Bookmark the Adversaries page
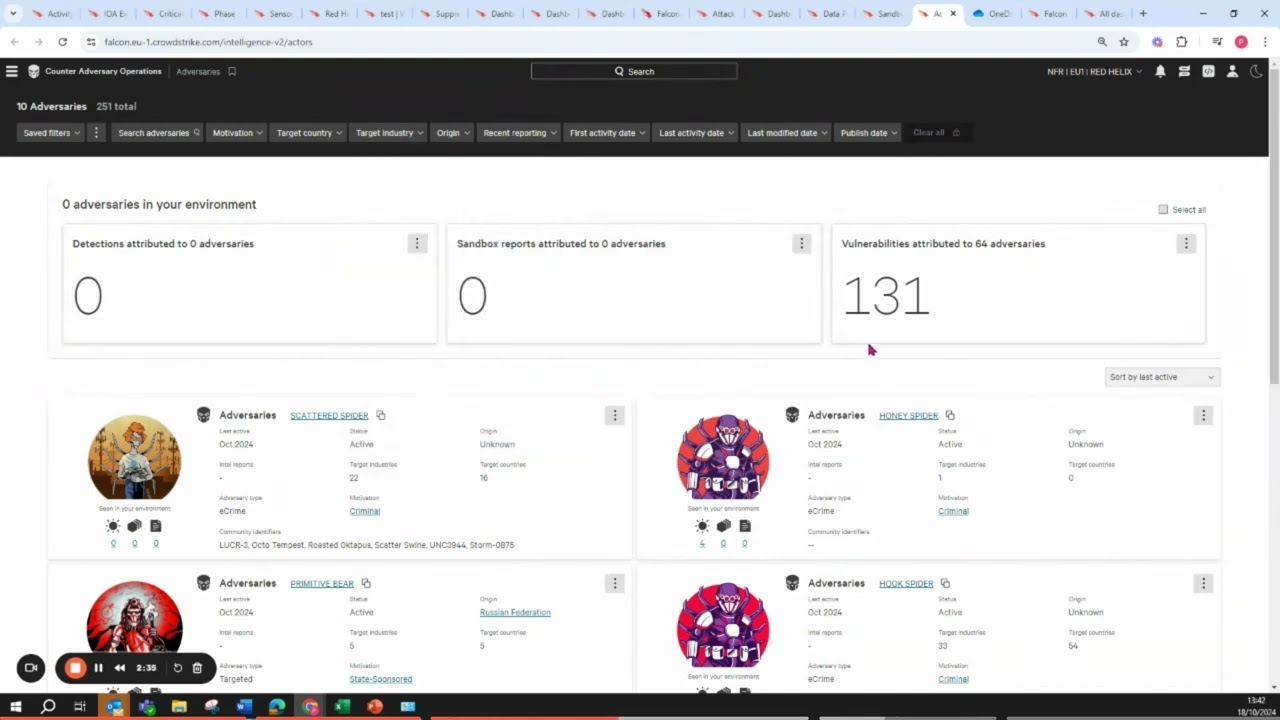The width and height of the screenshot is (1280, 720). pyautogui.click(x=232, y=71)
